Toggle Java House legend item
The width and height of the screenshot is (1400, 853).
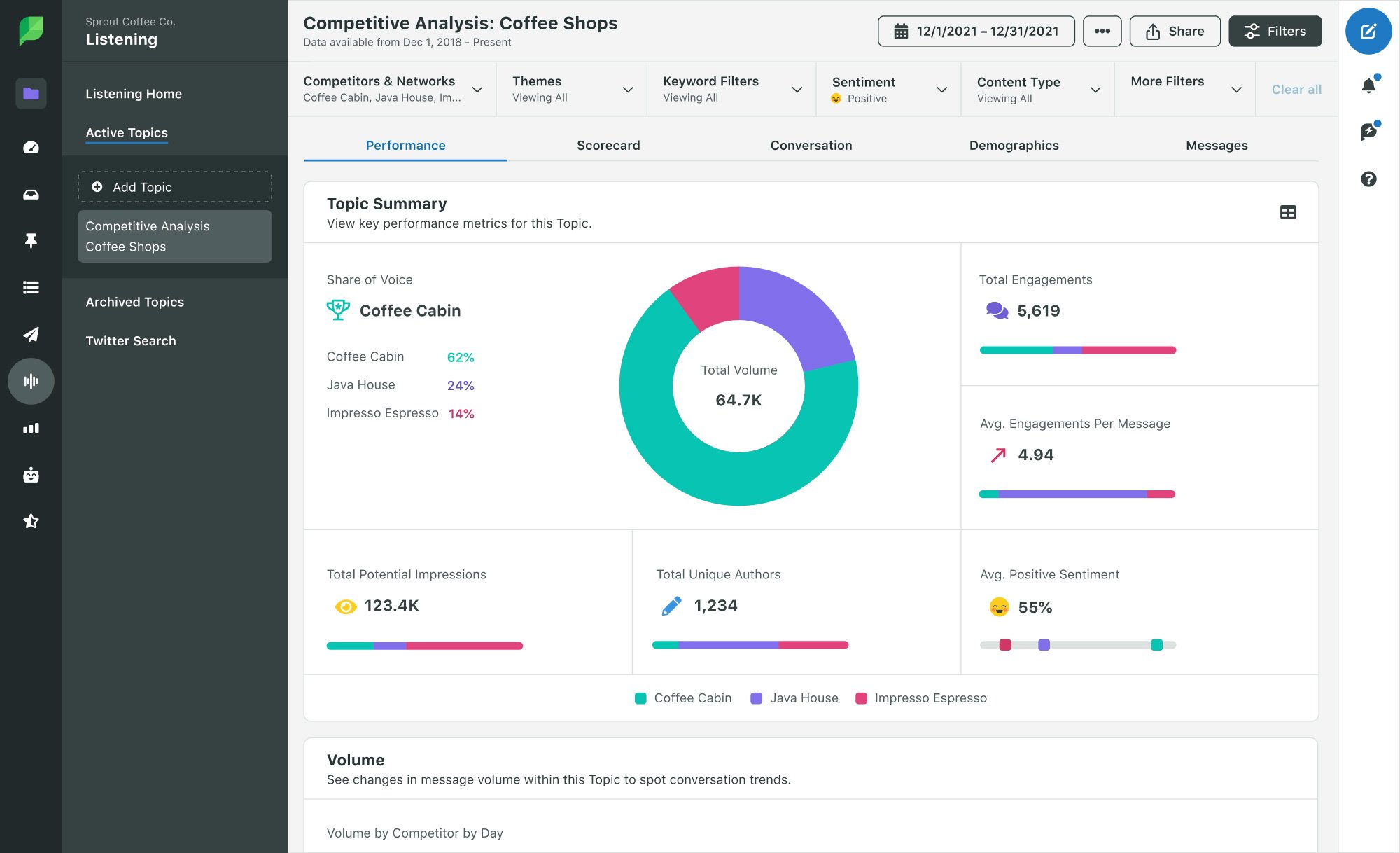pos(794,698)
